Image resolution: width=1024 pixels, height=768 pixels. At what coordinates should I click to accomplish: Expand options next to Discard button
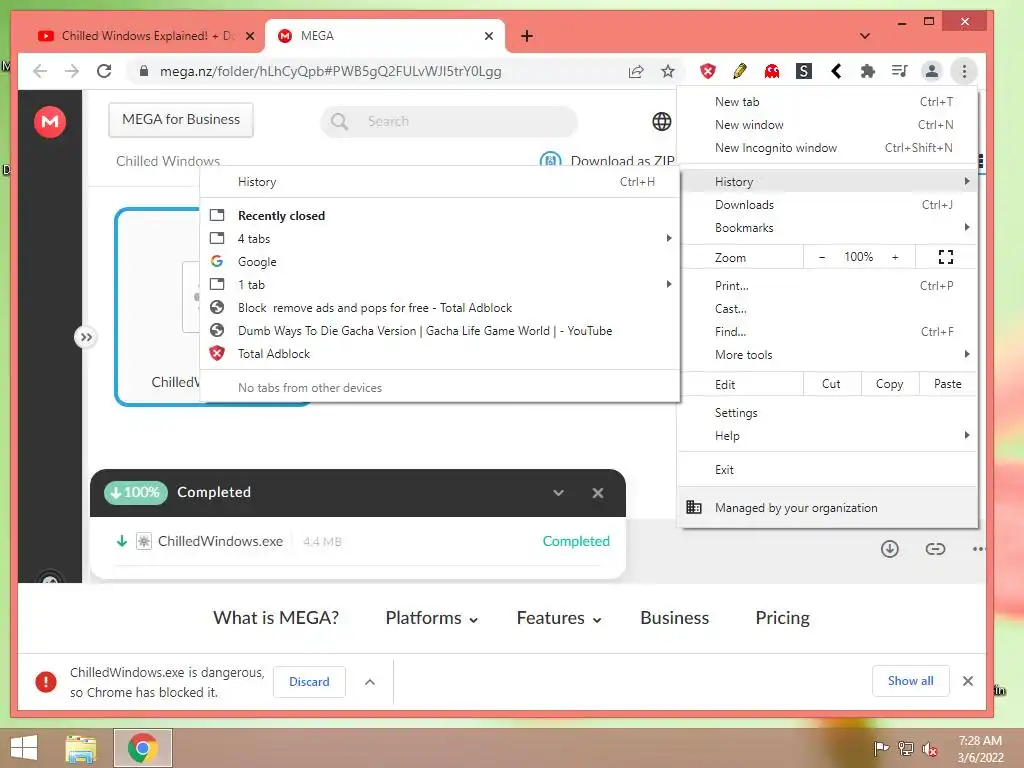370,682
